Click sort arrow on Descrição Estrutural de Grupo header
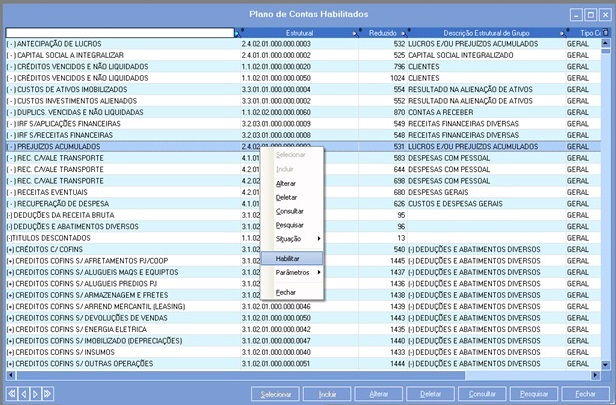Screen dimensions: 616x405 click(561, 33)
